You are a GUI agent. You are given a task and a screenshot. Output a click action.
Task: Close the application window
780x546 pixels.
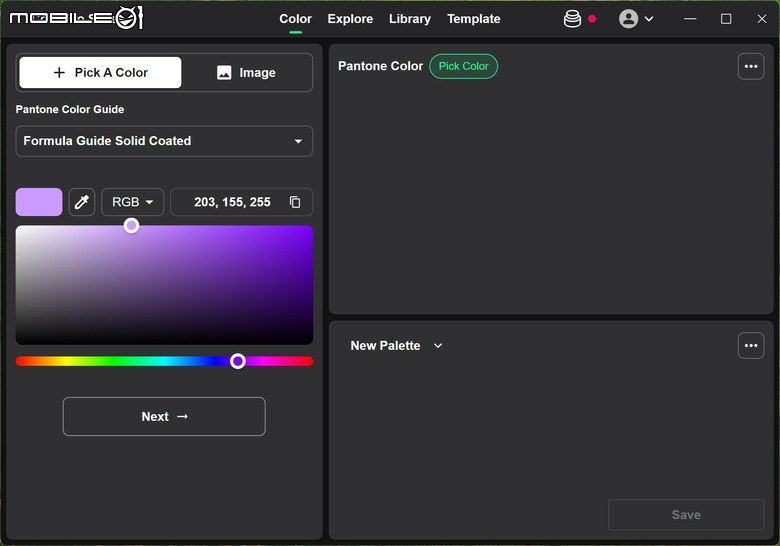coord(762,19)
